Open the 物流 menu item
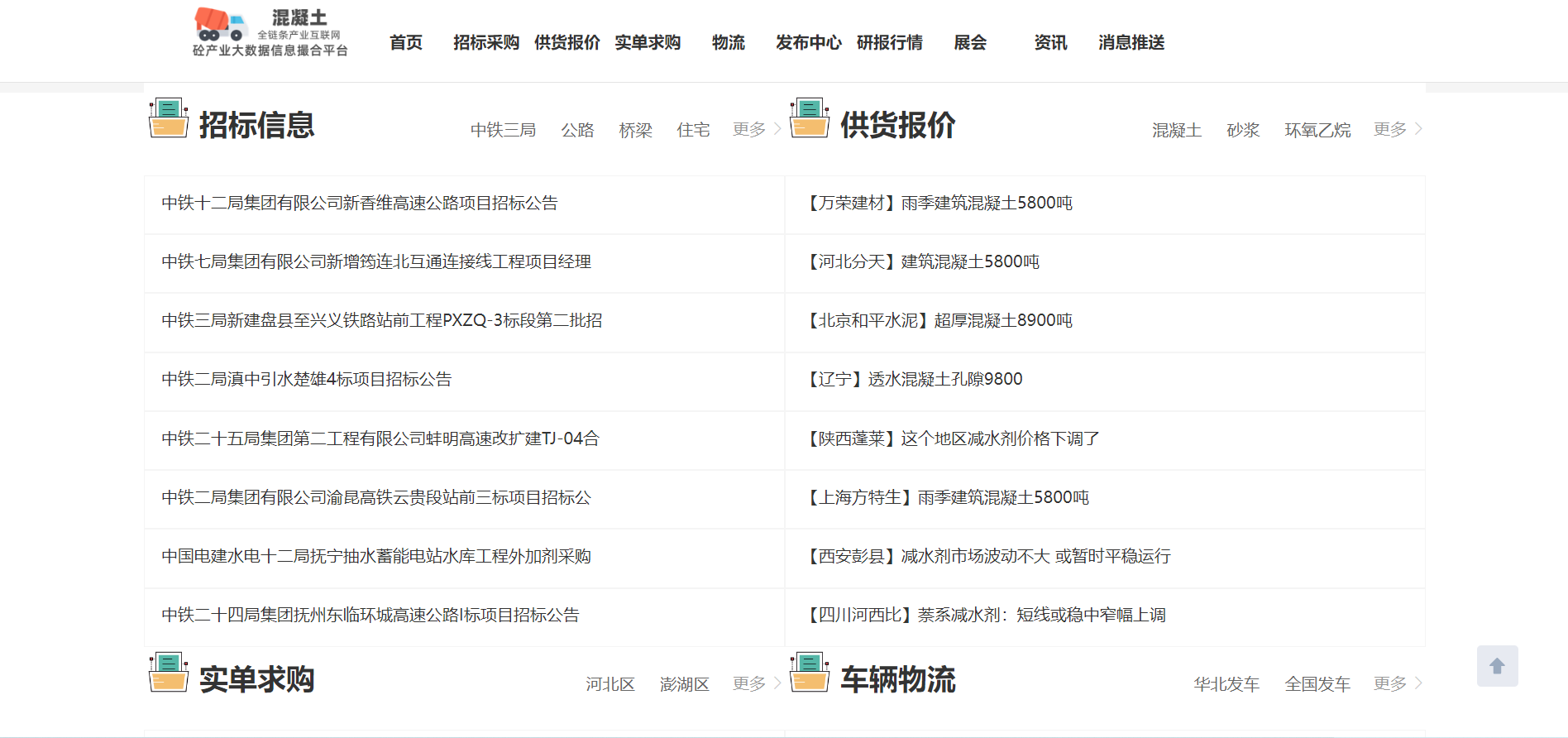Viewport: 1568px width, 738px height. coord(729,42)
